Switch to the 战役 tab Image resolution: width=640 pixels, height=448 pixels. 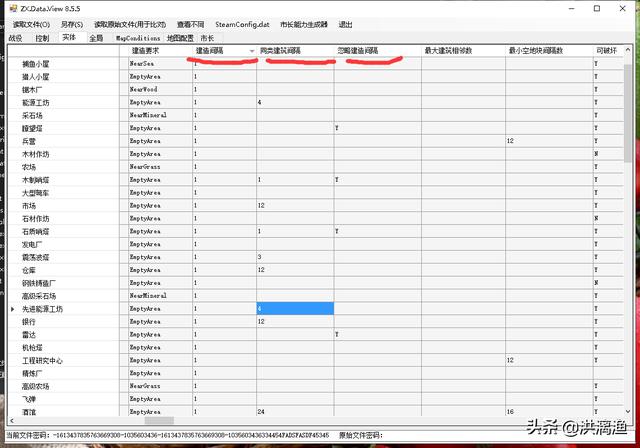15,38
